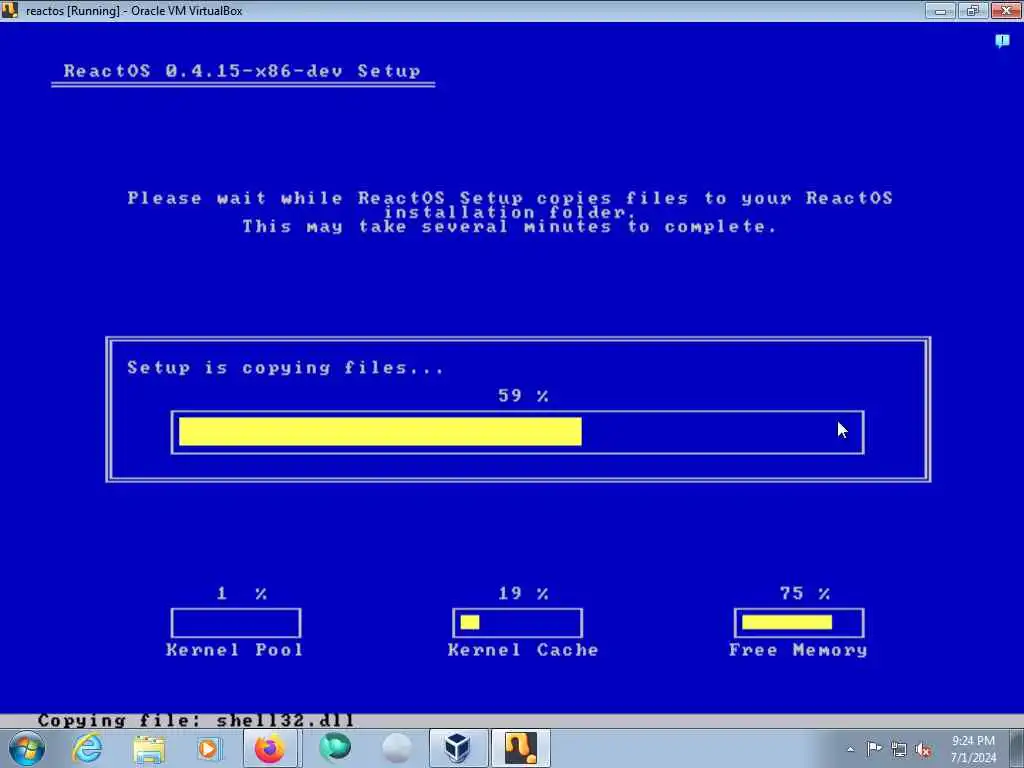1024x768 pixels.
Task: Show hidden system tray icons arrow
Action: click(x=850, y=749)
